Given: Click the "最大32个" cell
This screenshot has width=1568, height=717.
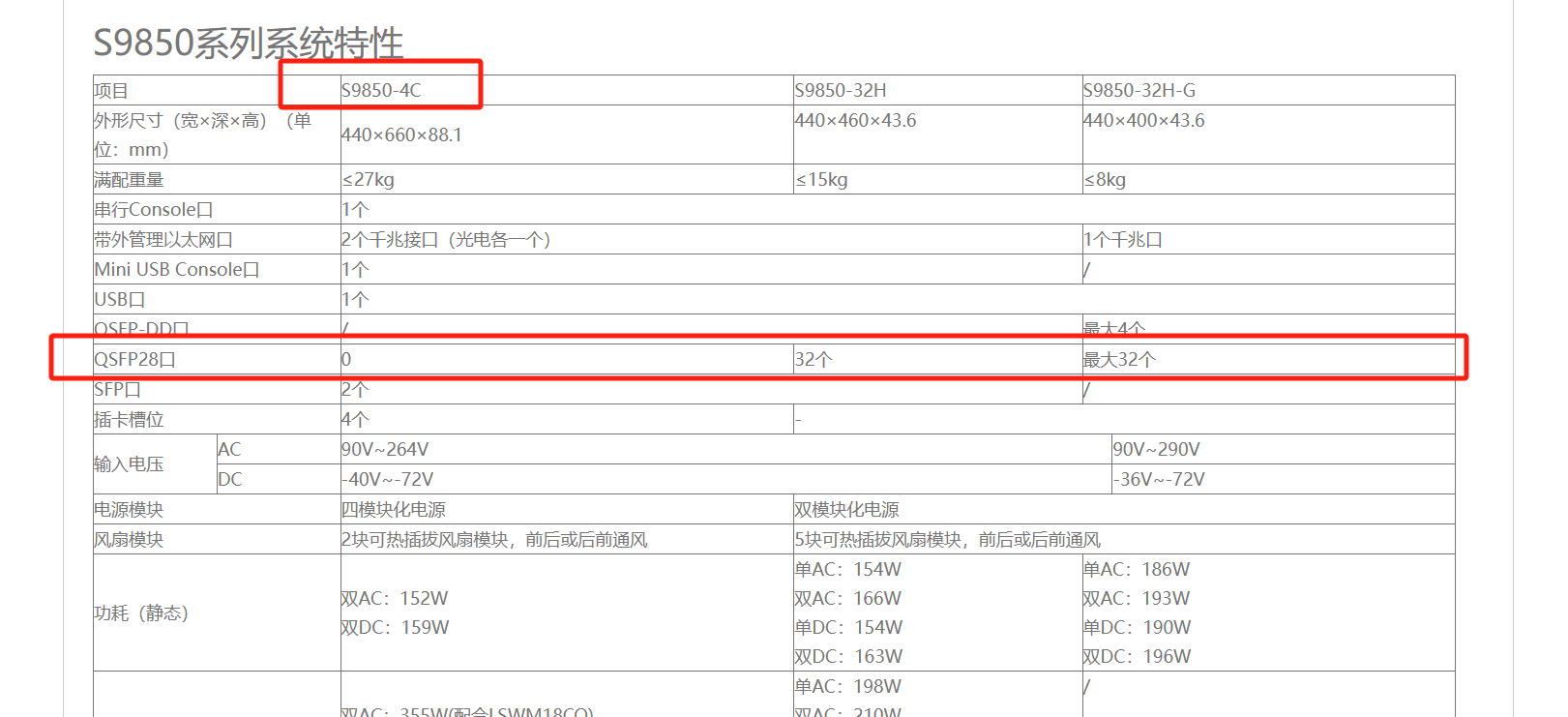Looking at the screenshot, I should pyautogui.click(x=1120, y=360).
